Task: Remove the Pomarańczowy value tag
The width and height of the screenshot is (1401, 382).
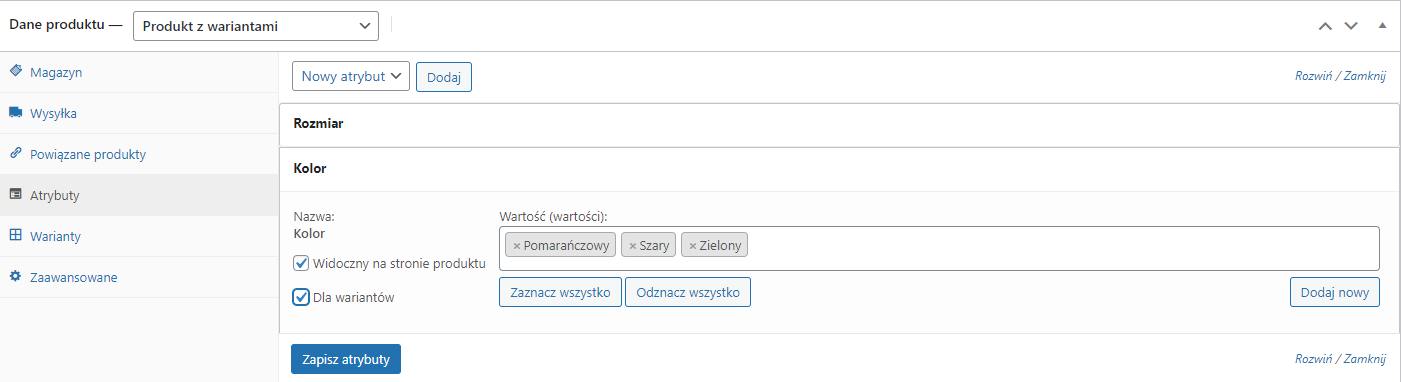Action: click(x=516, y=246)
